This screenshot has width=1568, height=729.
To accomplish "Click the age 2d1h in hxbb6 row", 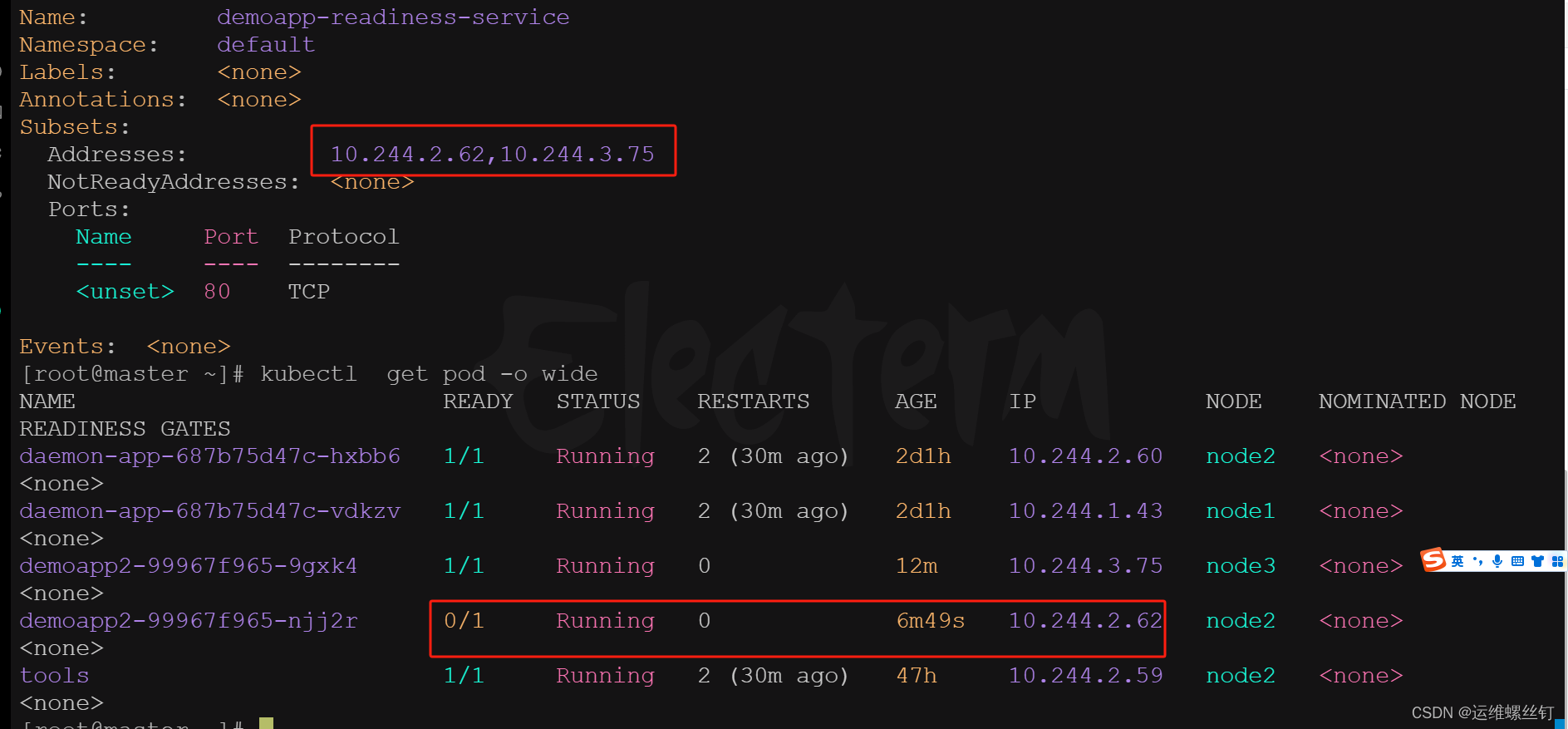I will click(x=922, y=456).
